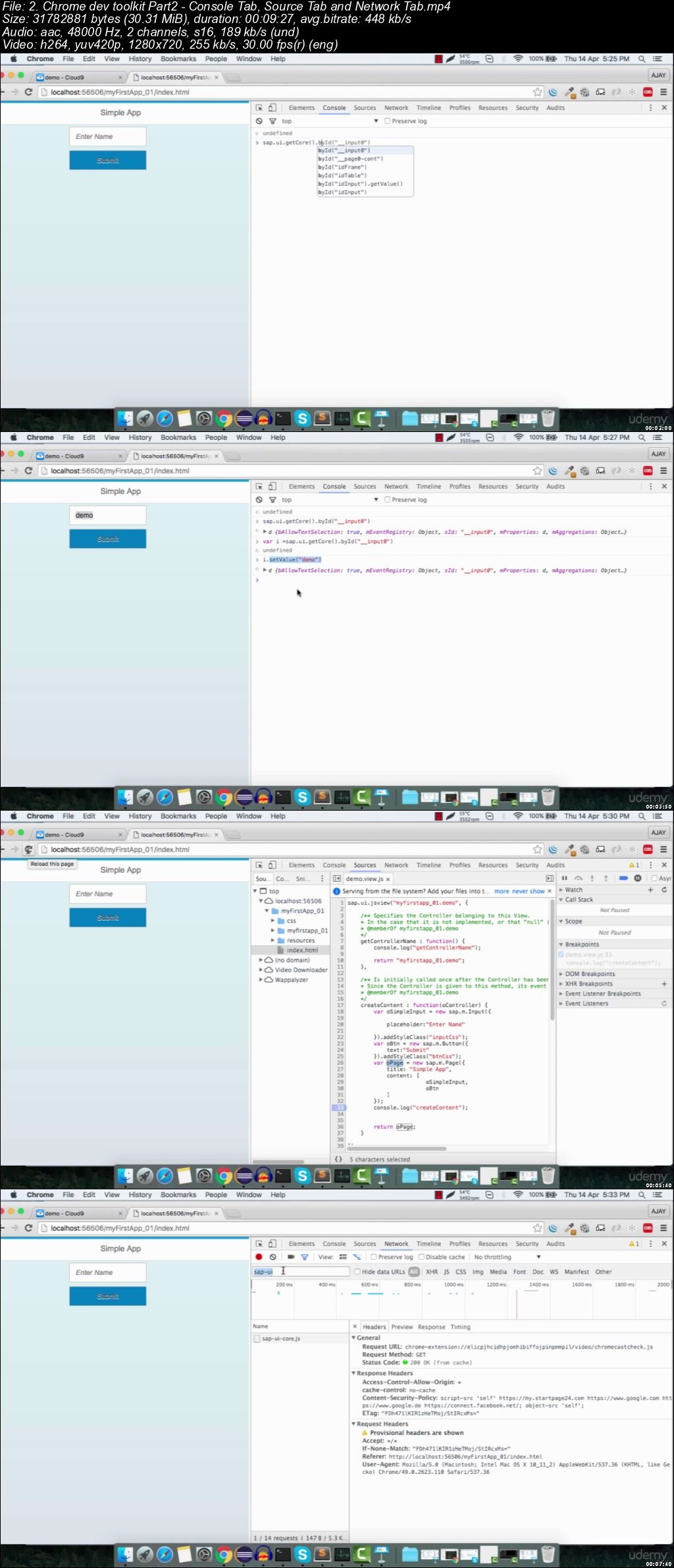This screenshot has width=674, height=1568.
Task: Click the pretty print braces icon
Action: 338,1159
